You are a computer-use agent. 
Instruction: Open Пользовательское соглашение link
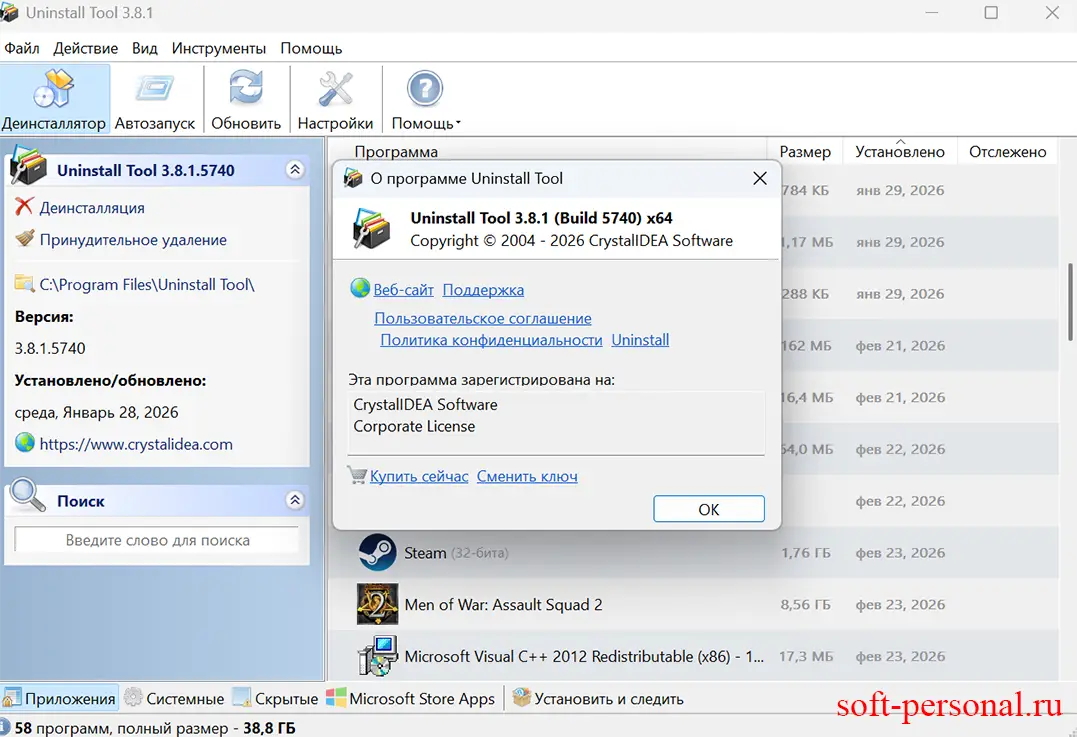[483, 319]
